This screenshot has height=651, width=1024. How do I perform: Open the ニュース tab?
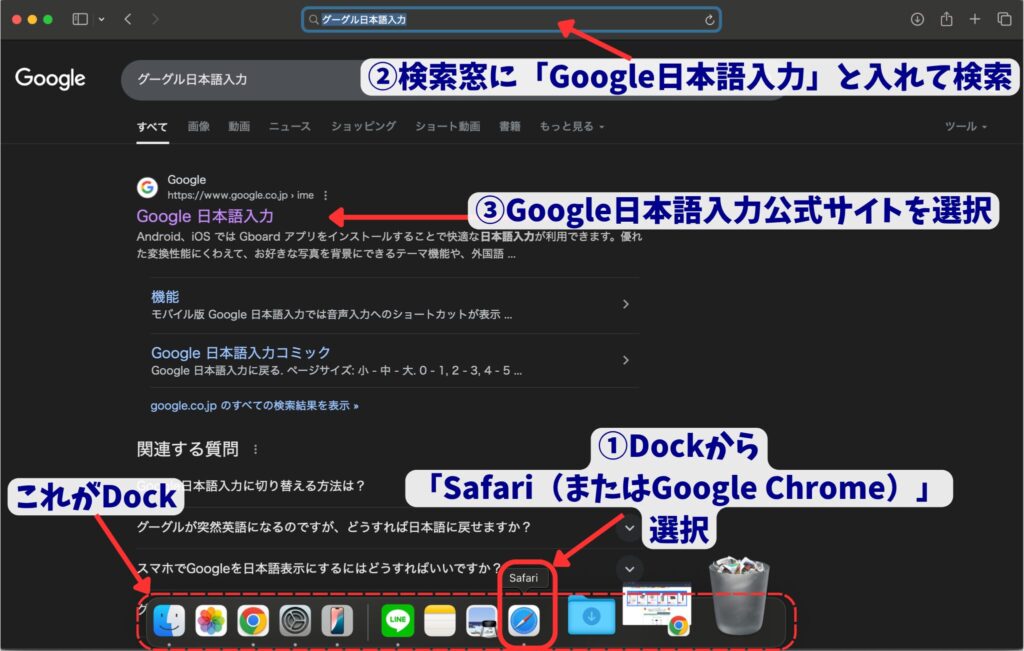click(290, 126)
